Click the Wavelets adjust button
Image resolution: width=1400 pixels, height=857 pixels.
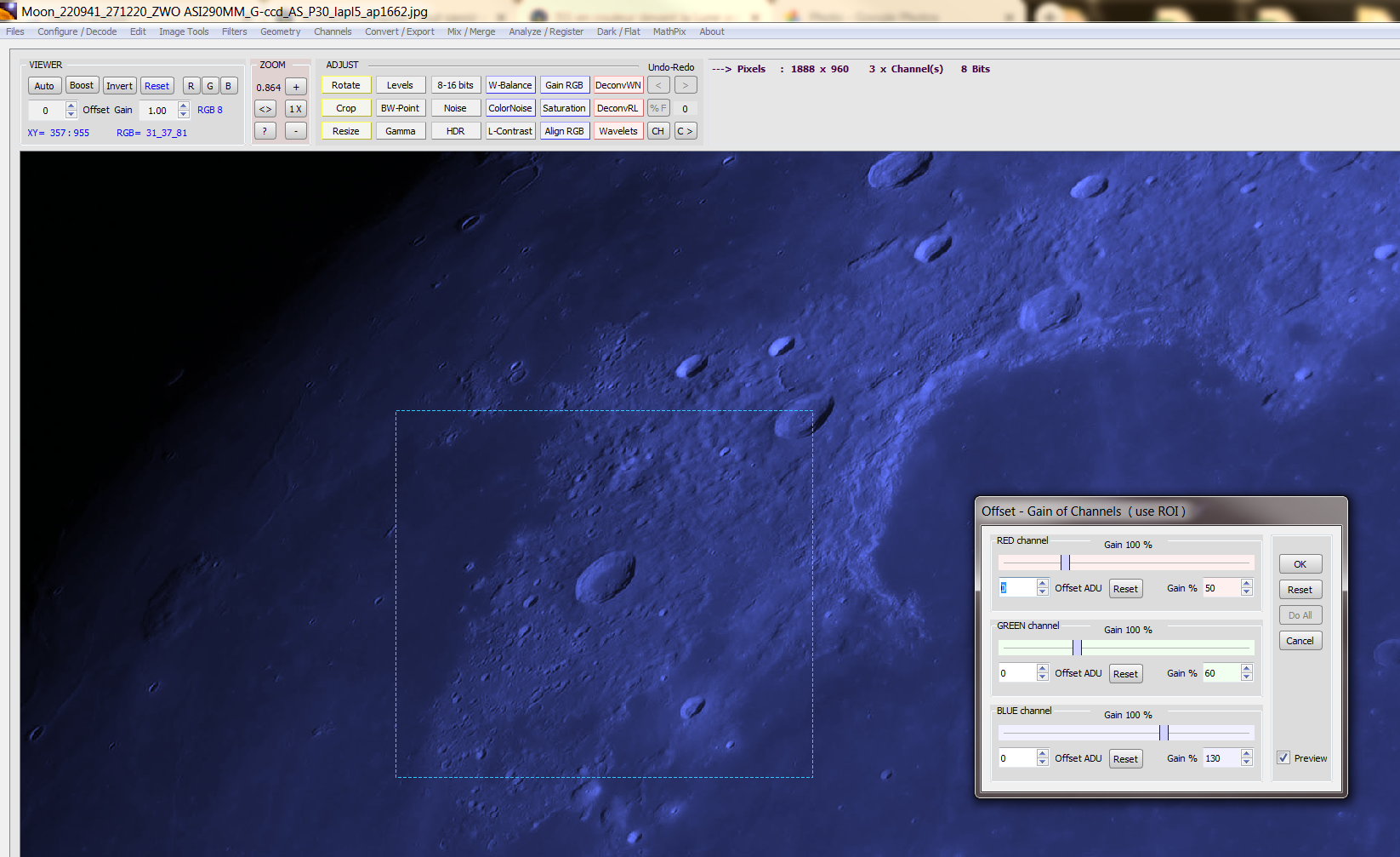click(x=618, y=131)
